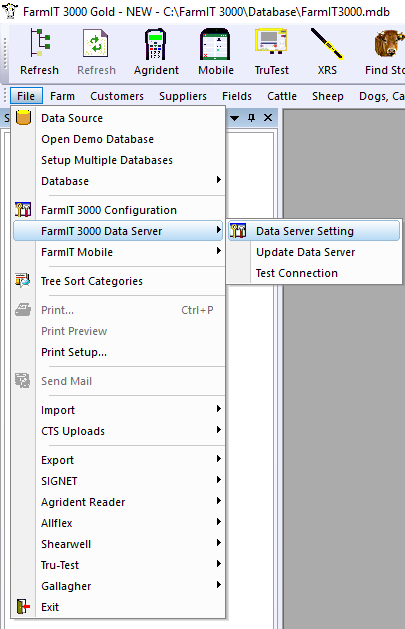The width and height of the screenshot is (405, 629).
Task: Click the Agrident reader toolbar icon
Action: click(156, 44)
